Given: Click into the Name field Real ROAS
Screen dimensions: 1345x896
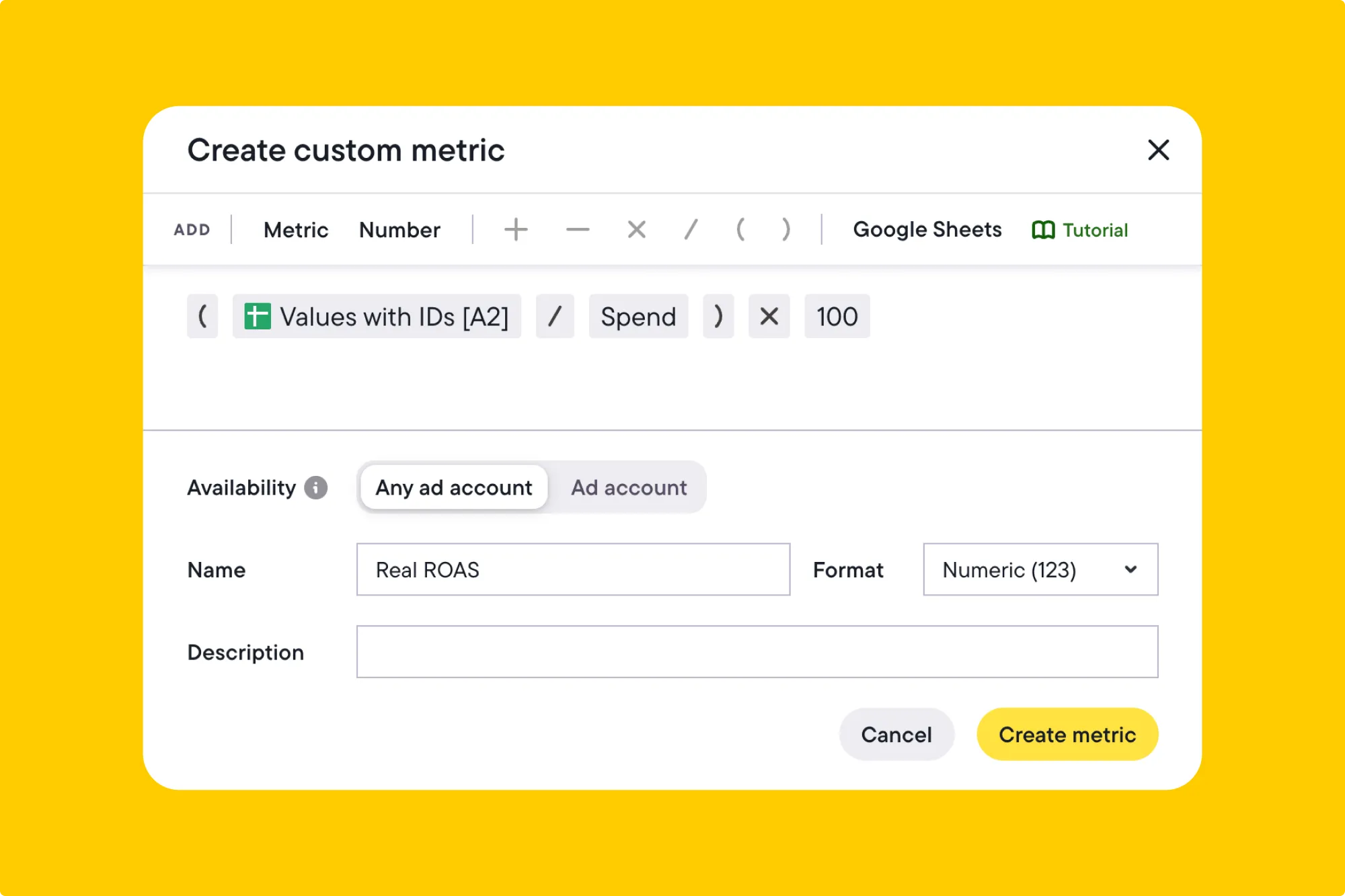Looking at the screenshot, I should [573, 570].
